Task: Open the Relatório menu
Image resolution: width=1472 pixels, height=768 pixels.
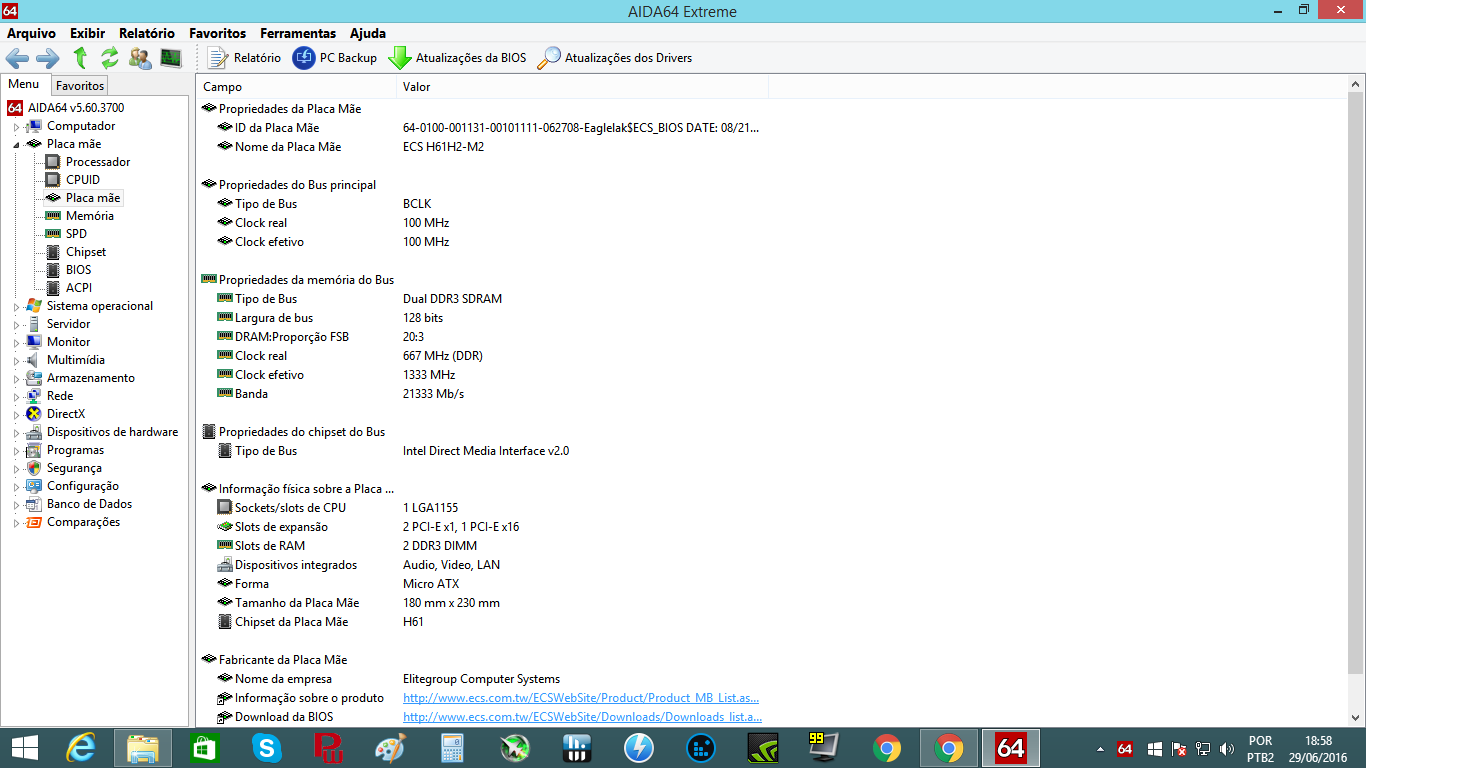Action: 146,33
